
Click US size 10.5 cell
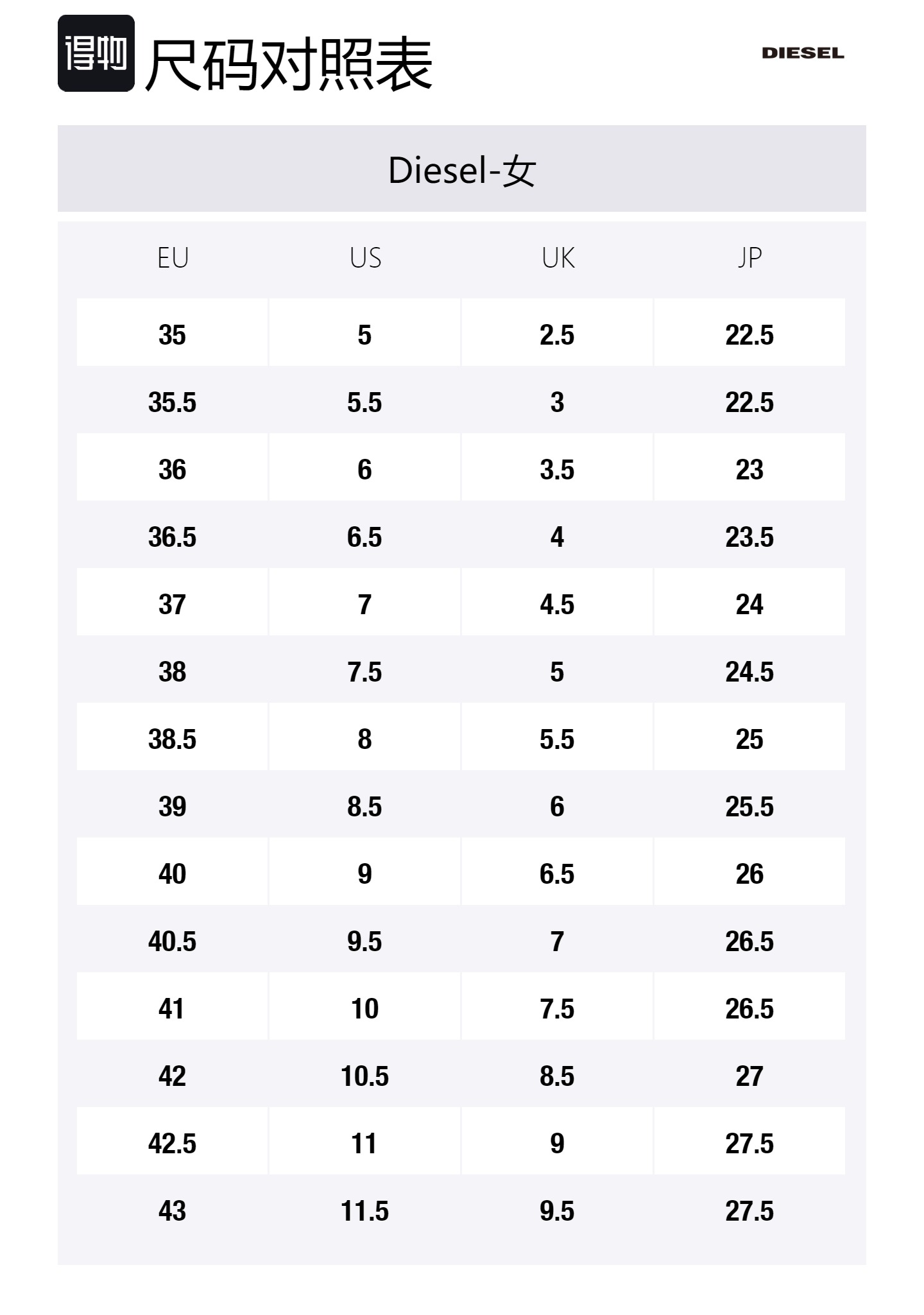pyautogui.click(x=364, y=1076)
